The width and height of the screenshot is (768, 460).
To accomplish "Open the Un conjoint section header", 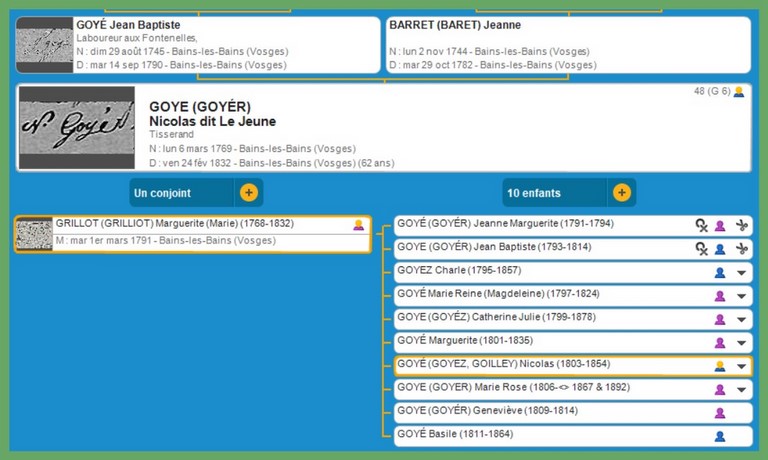I will click(x=181, y=193).
